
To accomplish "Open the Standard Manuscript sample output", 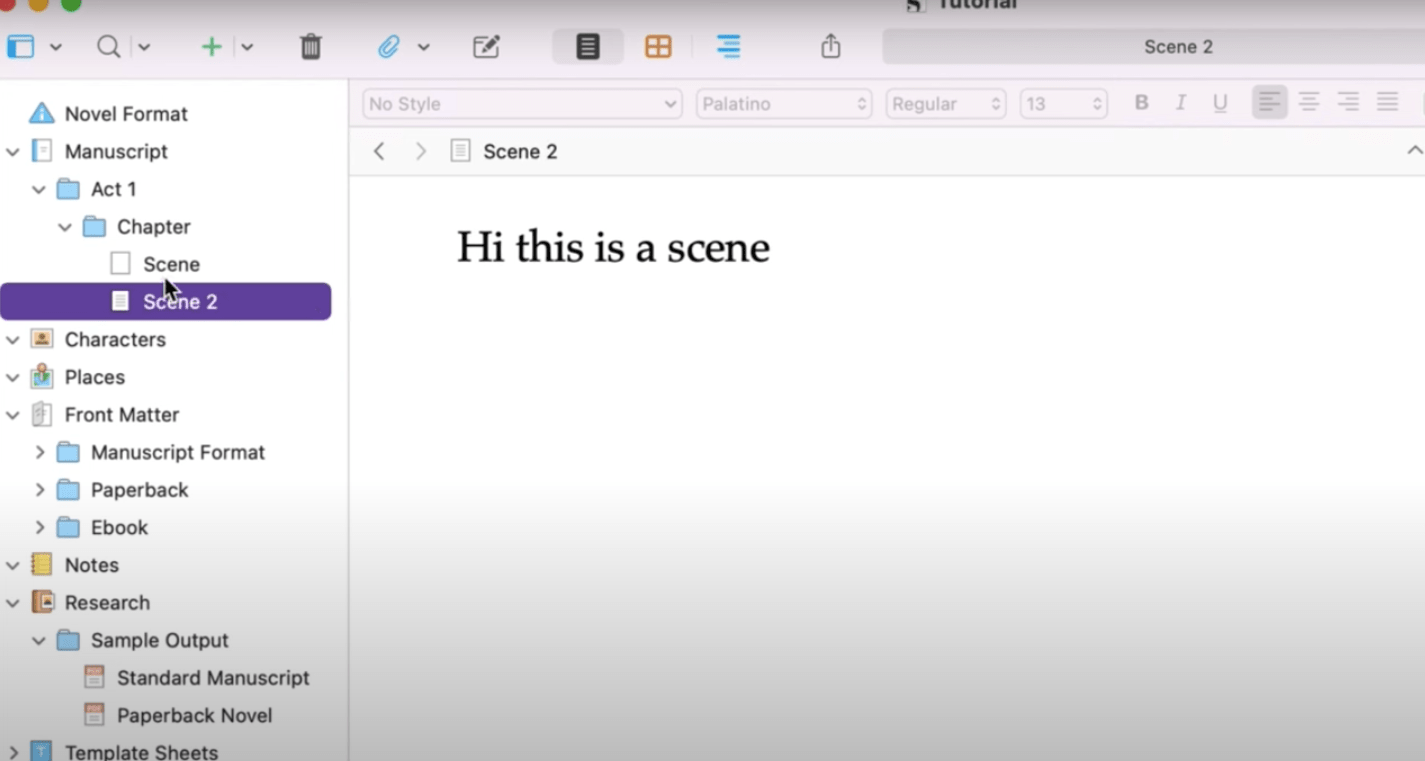I will 212,677.
